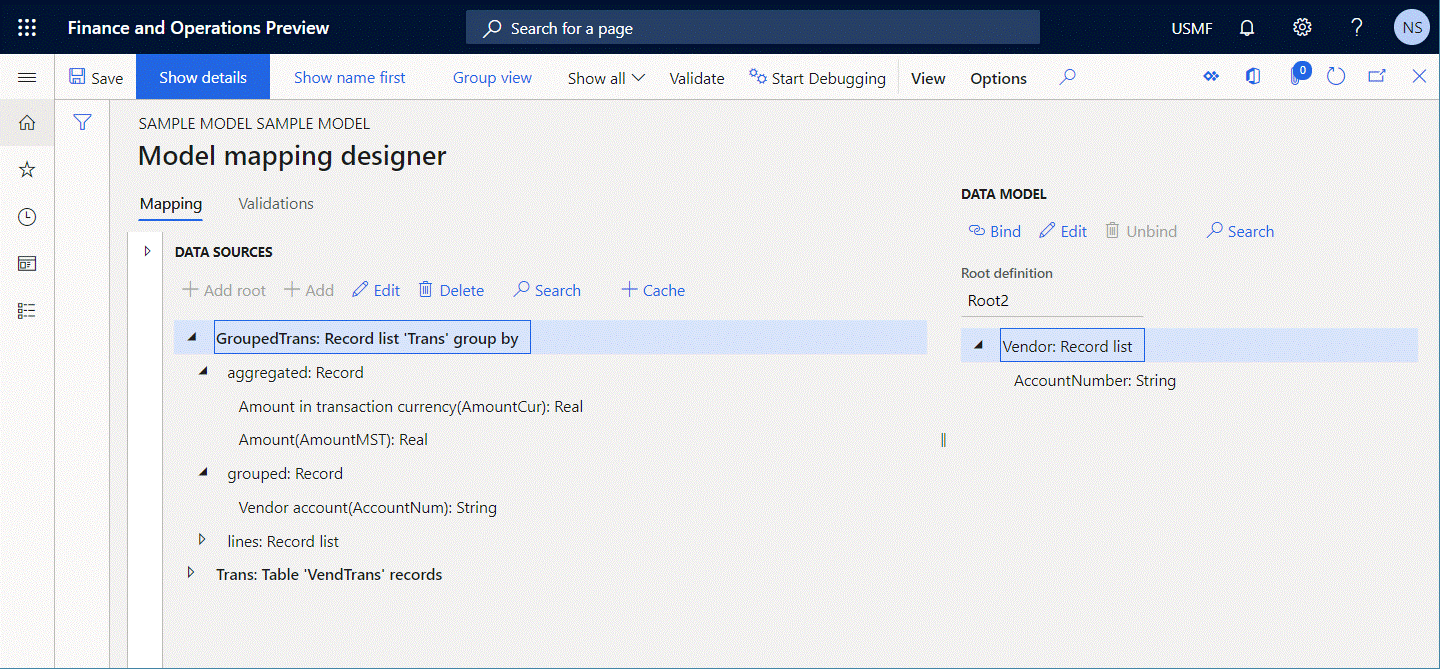Open in Office icon
Screen dimensions: 1440x669
point(1253,77)
